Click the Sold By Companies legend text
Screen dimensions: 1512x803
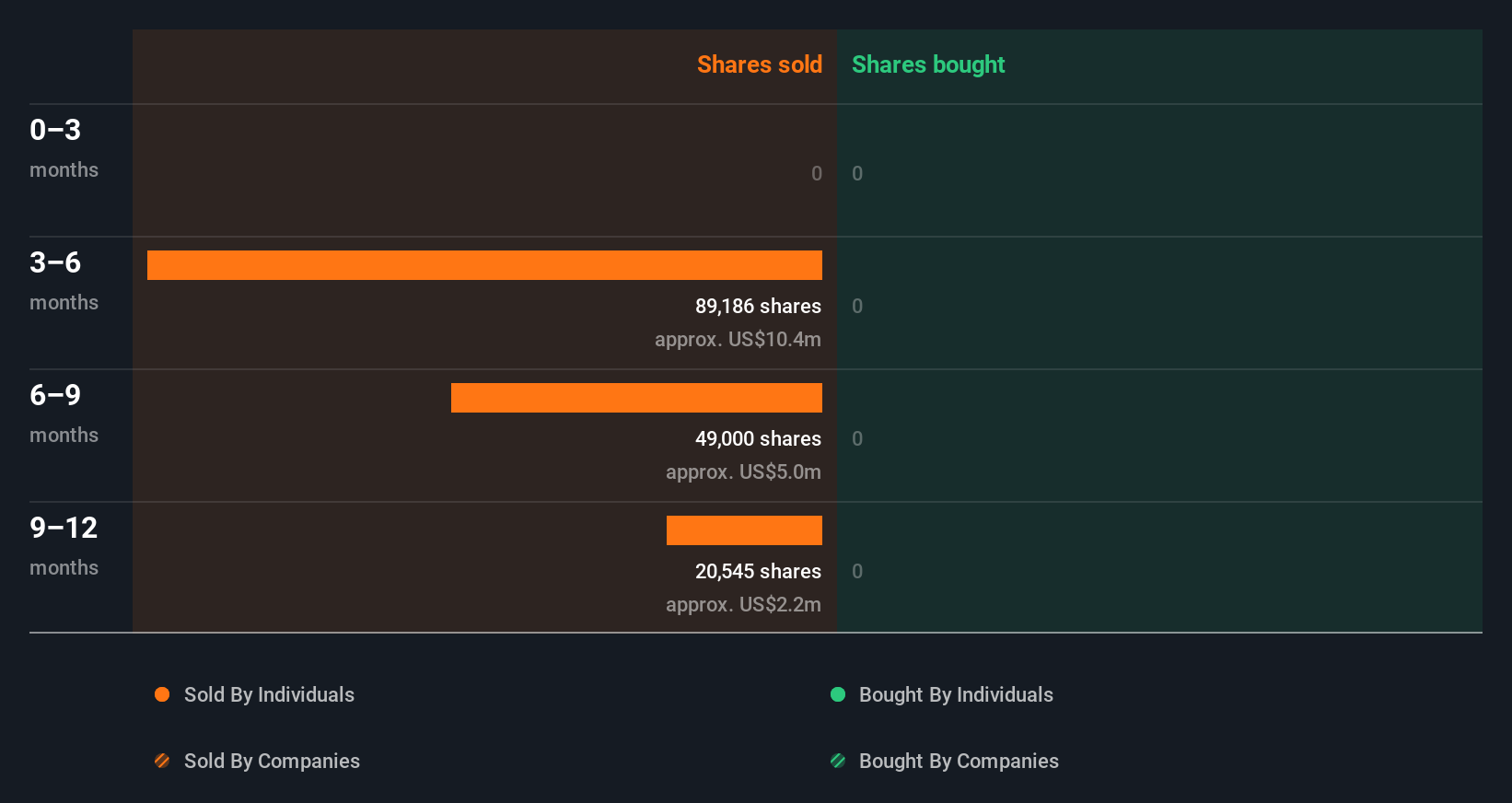(272, 761)
